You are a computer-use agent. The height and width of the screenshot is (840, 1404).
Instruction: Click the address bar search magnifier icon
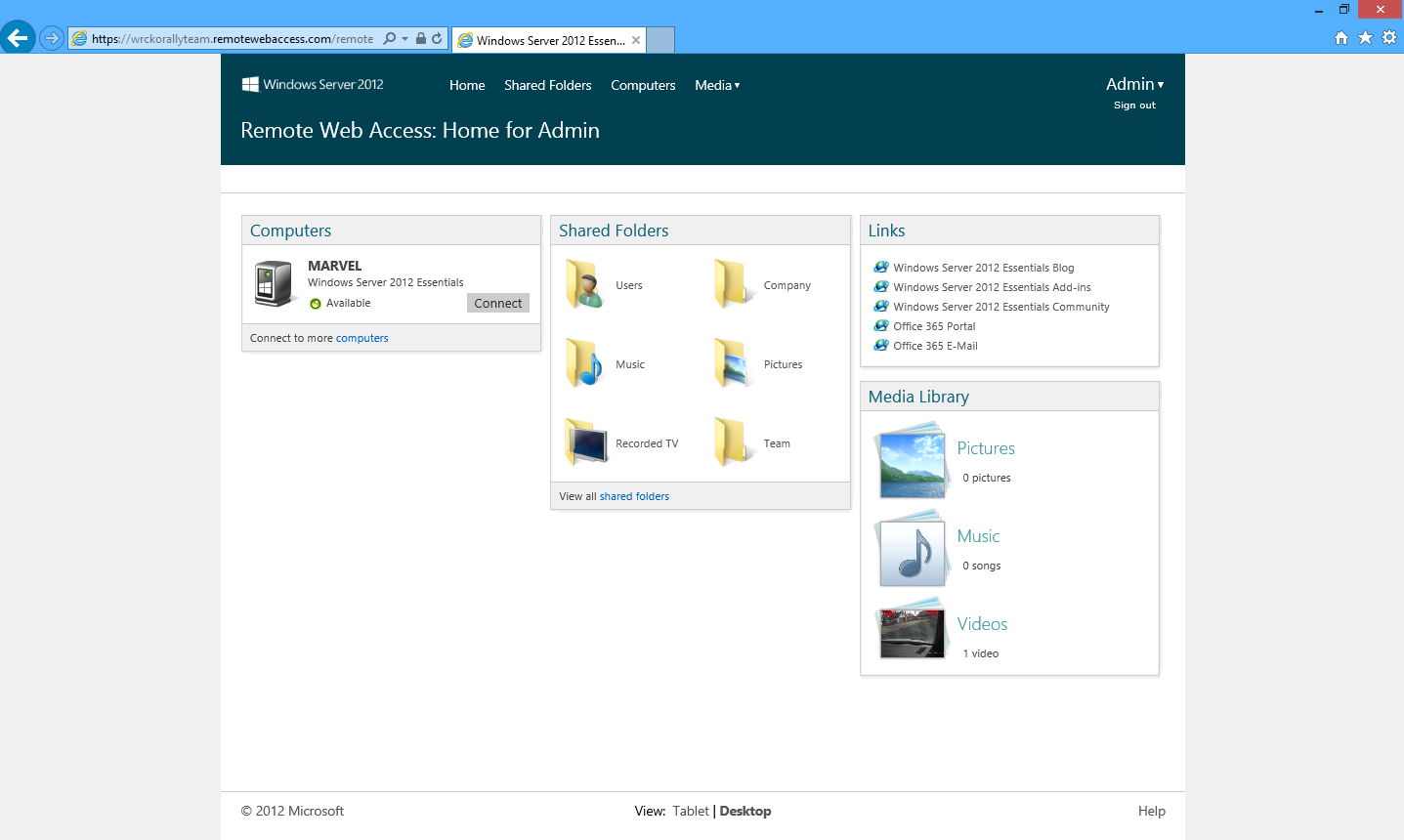(390, 39)
